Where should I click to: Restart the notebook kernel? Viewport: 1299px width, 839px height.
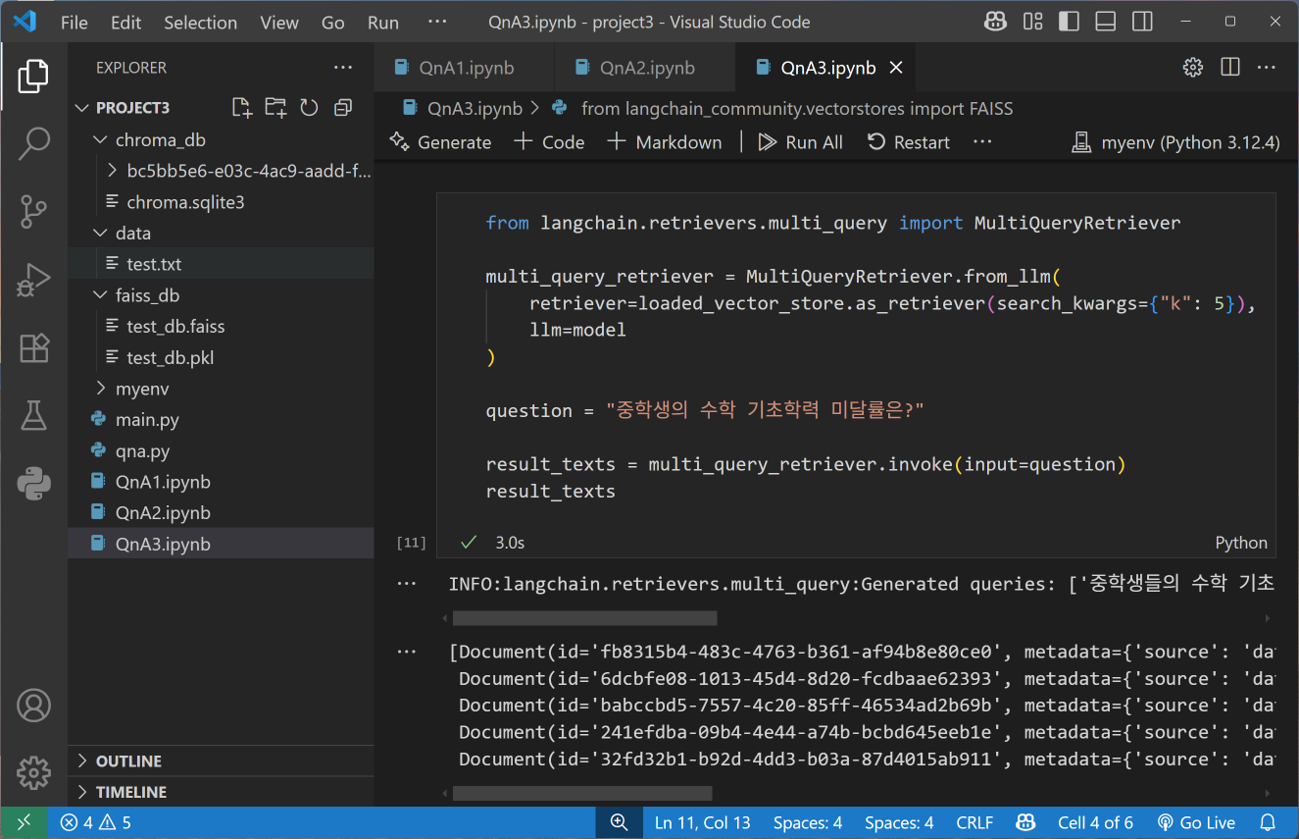click(x=908, y=142)
